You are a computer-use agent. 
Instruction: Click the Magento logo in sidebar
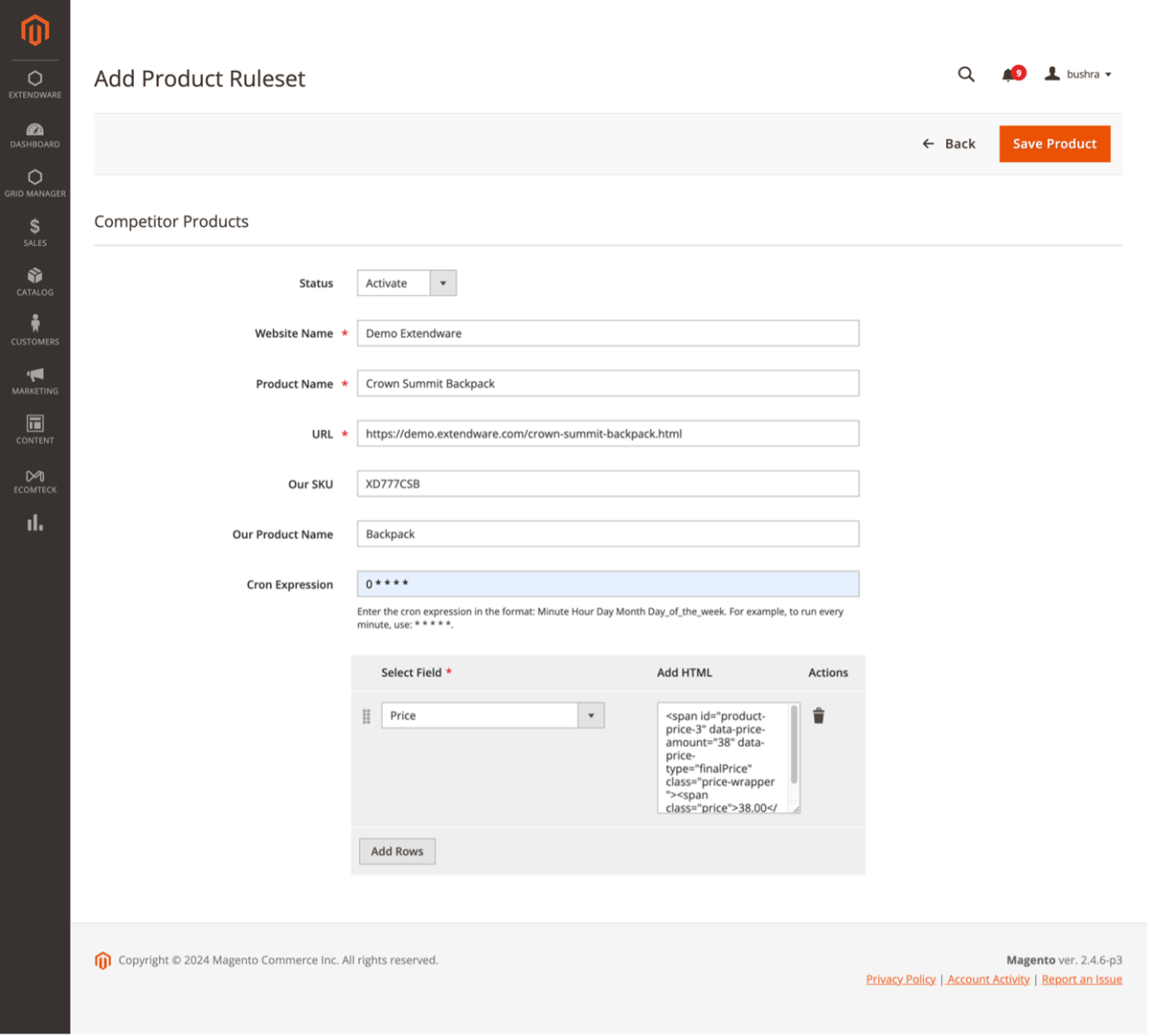point(35,30)
